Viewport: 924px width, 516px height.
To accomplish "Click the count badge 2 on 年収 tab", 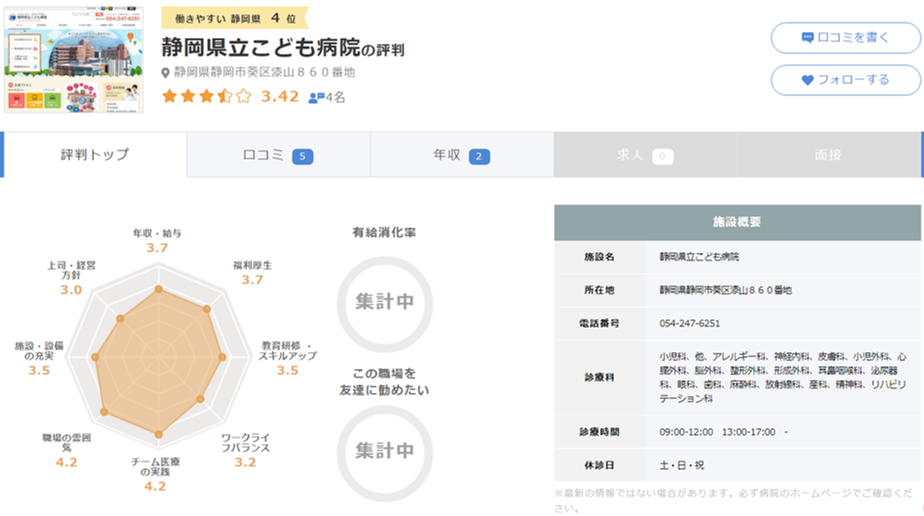I will [479, 157].
